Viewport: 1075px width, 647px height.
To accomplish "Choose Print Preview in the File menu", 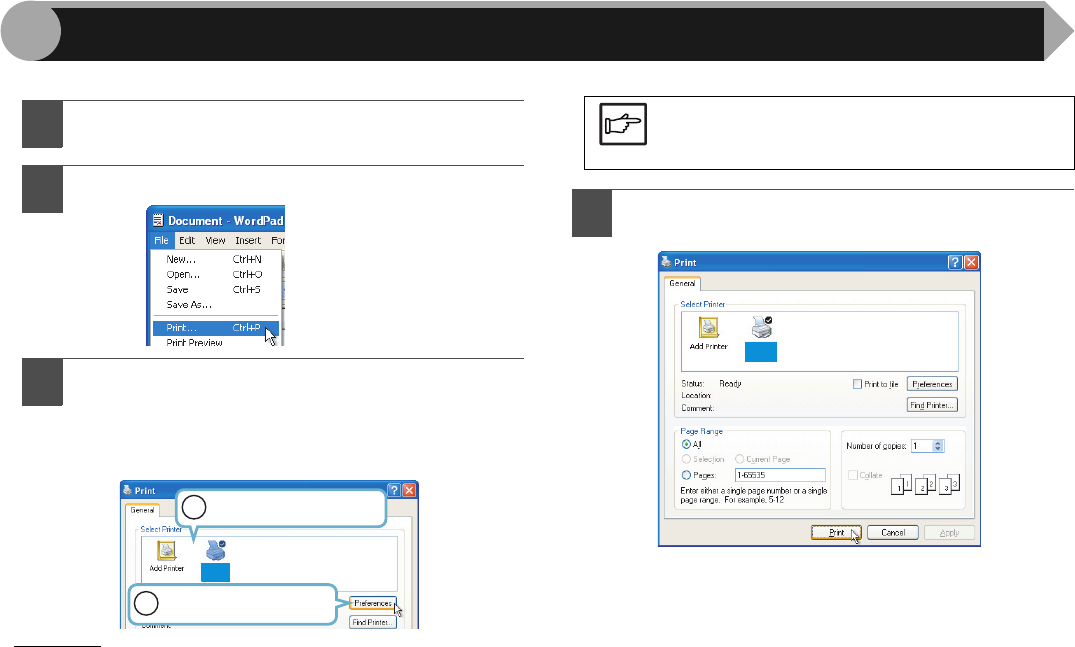I will point(215,342).
